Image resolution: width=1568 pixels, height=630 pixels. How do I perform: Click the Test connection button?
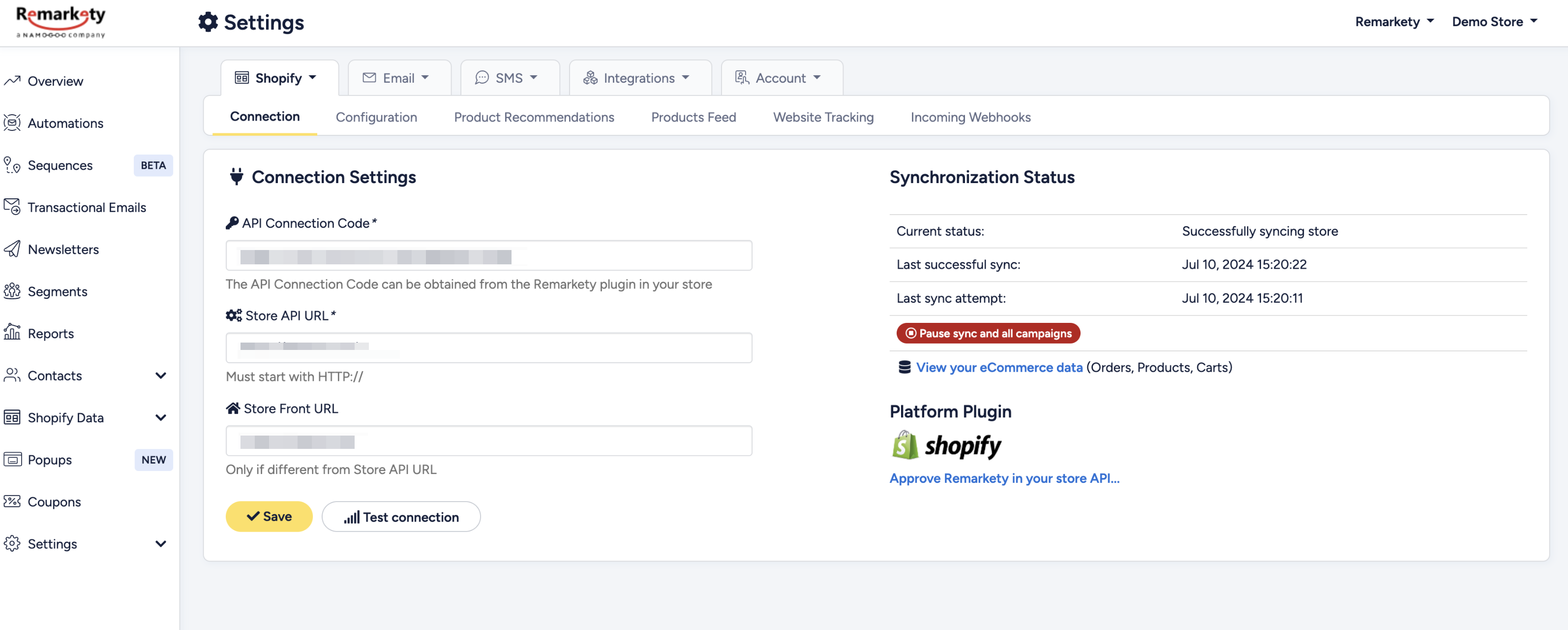401,516
